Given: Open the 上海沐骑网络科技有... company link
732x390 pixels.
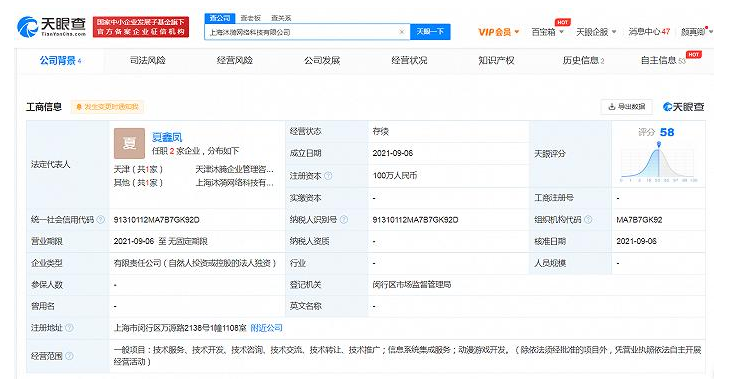Looking at the screenshot, I should click(234, 183).
